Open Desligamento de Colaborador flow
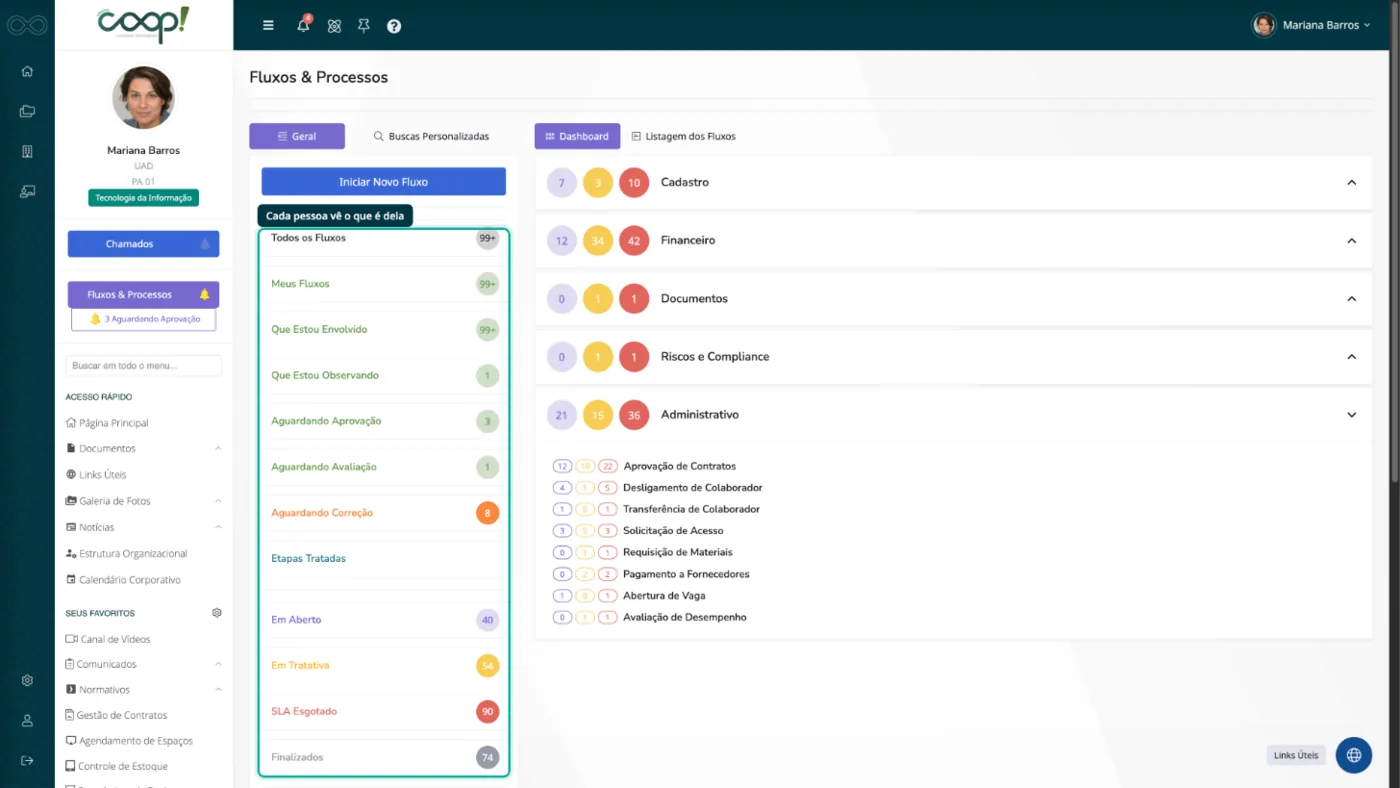The width and height of the screenshot is (1400, 788). (692, 488)
